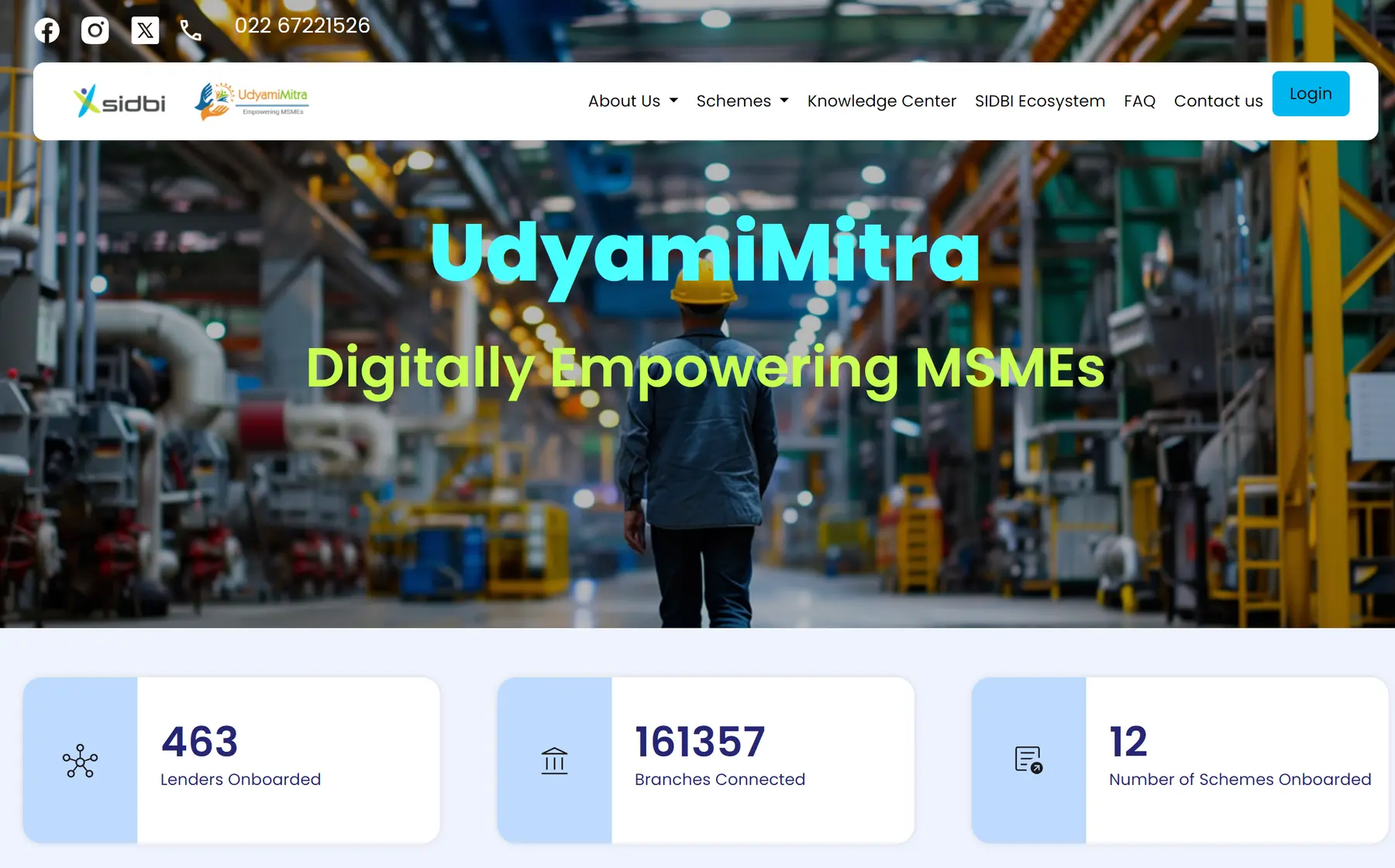
Task: Click the caret arrow beside Schemes
Action: pyautogui.click(x=784, y=101)
